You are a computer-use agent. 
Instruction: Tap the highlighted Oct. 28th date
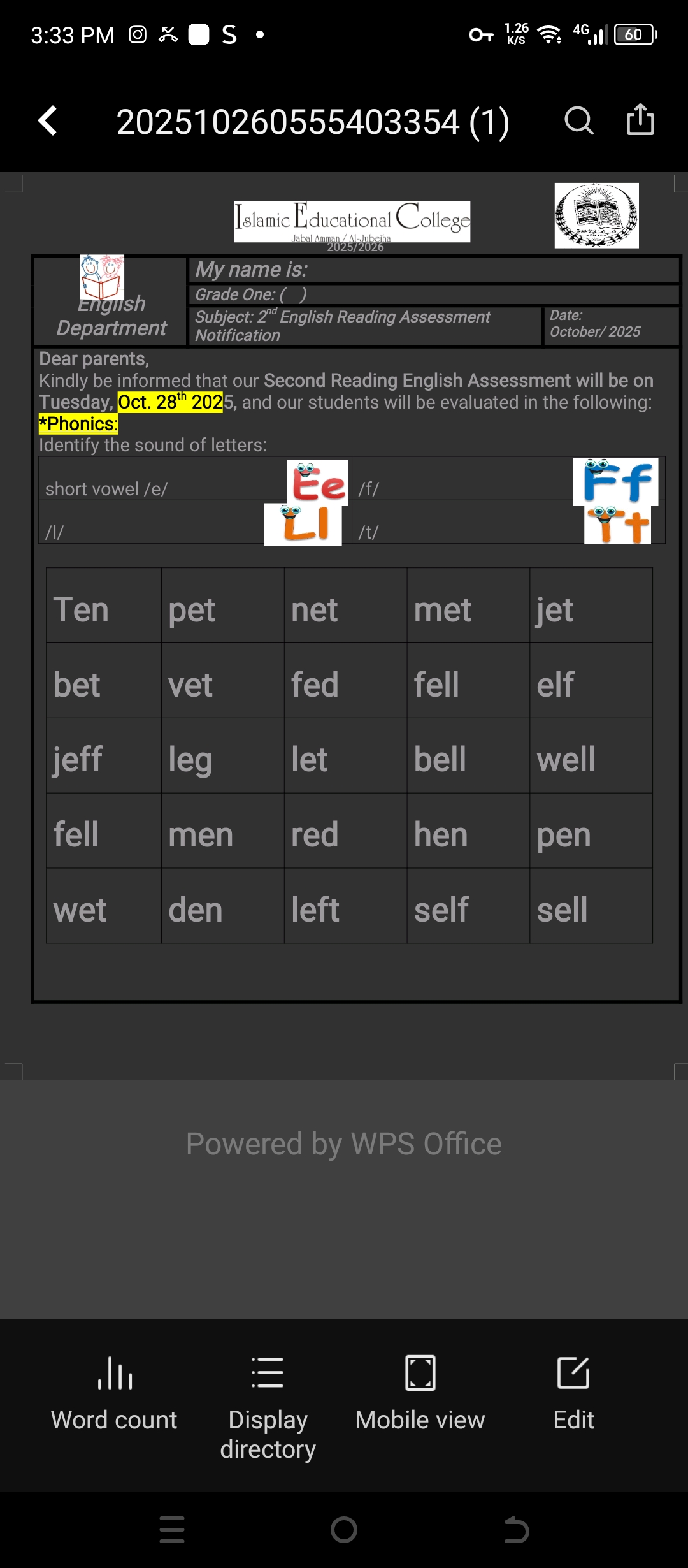coord(170,402)
